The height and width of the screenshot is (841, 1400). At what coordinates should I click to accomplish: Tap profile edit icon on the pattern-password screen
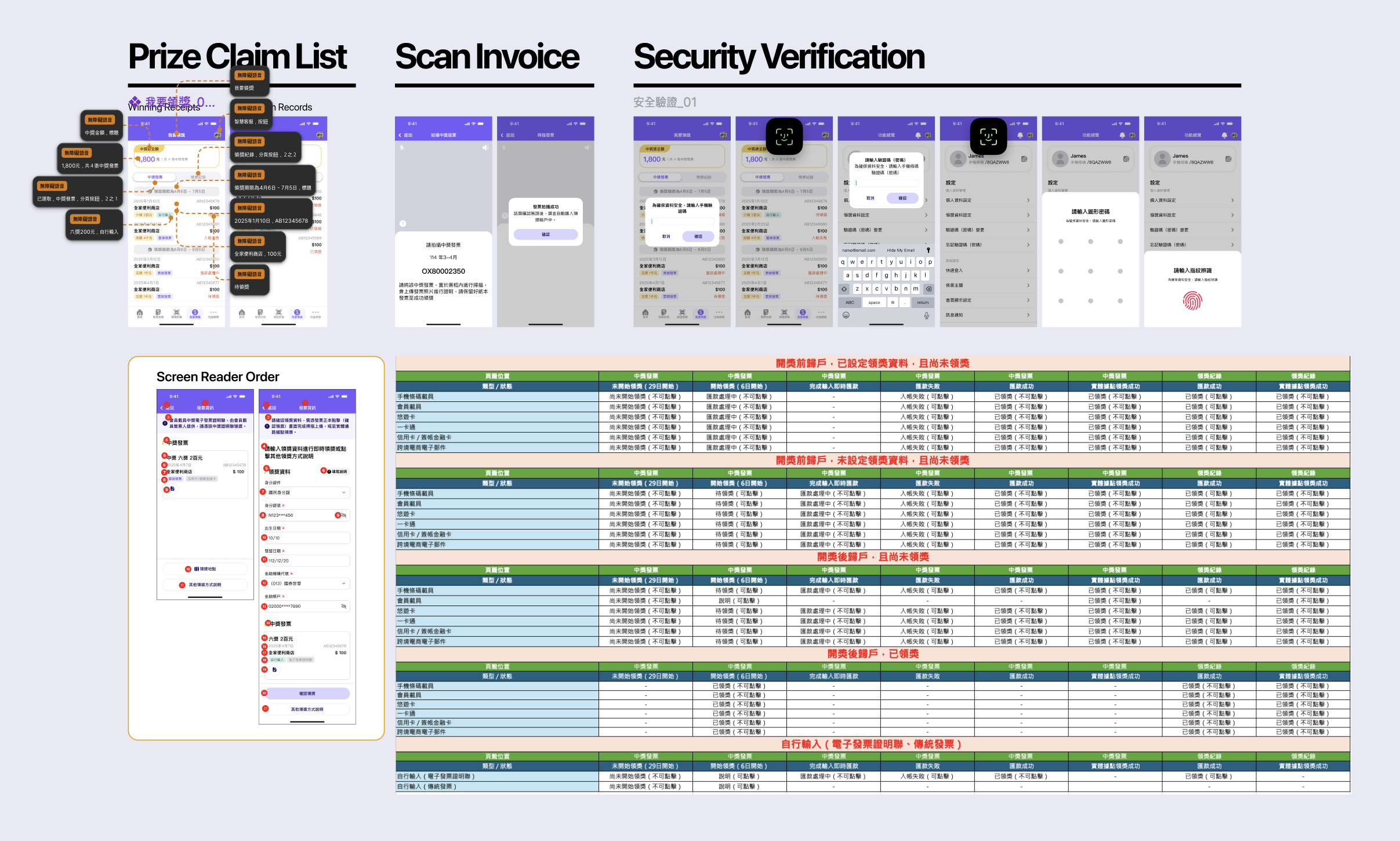pos(1126,159)
